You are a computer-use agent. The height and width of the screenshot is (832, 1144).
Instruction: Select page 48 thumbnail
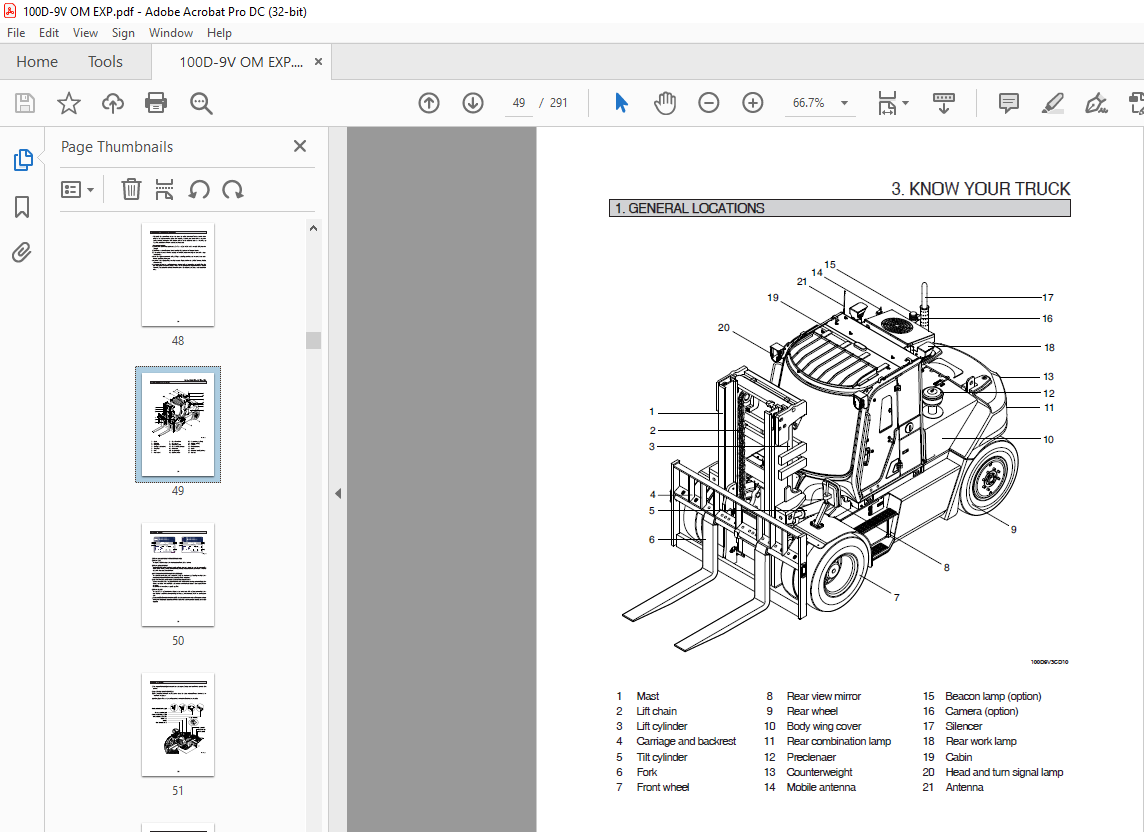(x=178, y=275)
